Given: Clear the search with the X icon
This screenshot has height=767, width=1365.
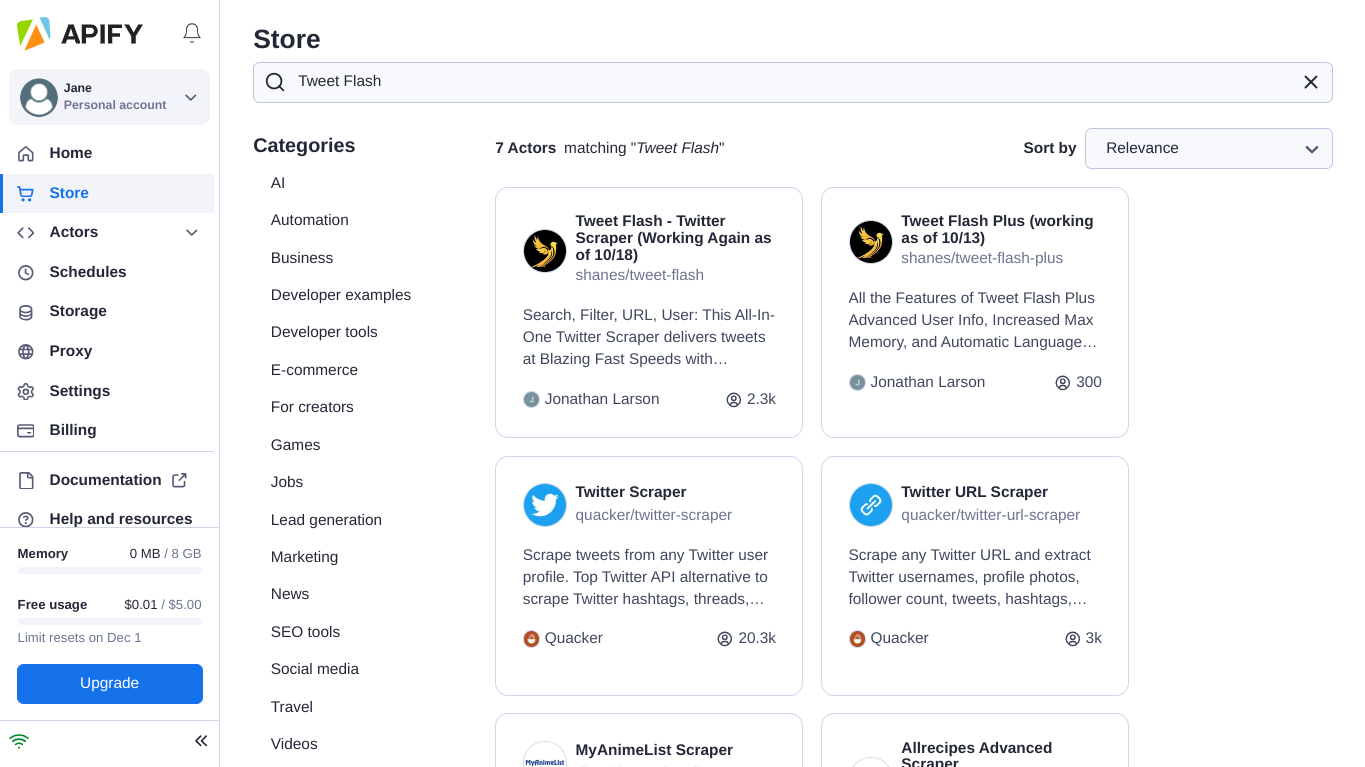Looking at the screenshot, I should [1310, 82].
